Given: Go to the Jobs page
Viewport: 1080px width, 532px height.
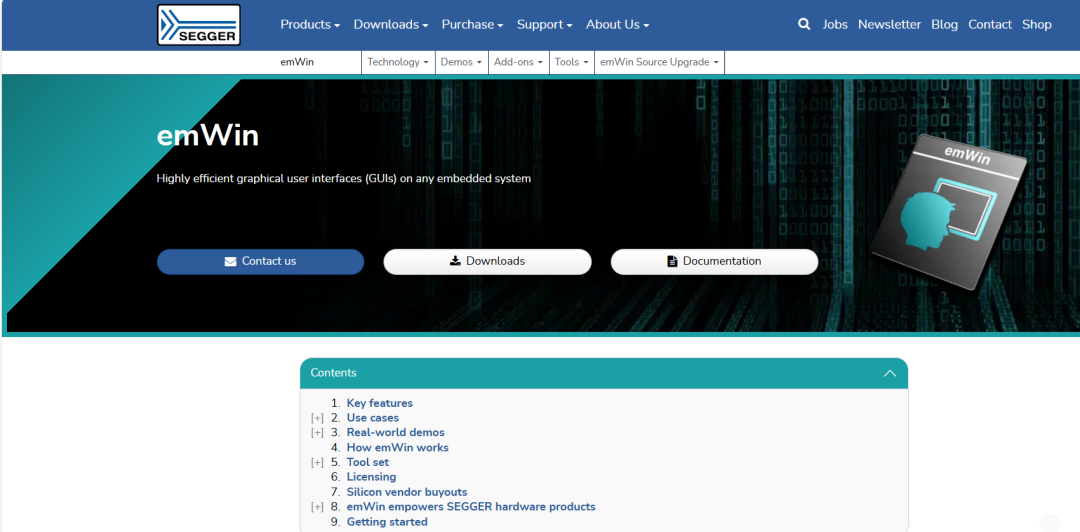Looking at the screenshot, I should pyautogui.click(x=835, y=24).
